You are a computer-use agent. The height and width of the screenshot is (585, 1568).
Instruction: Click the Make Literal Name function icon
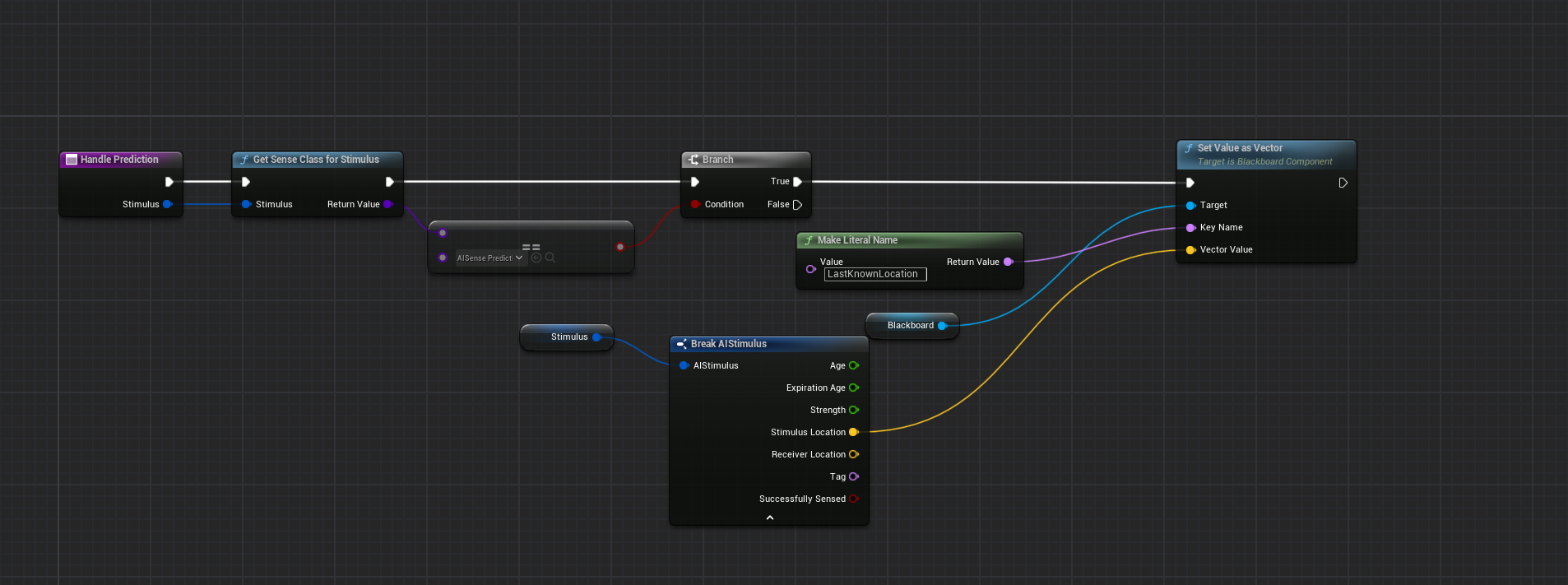[809, 240]
